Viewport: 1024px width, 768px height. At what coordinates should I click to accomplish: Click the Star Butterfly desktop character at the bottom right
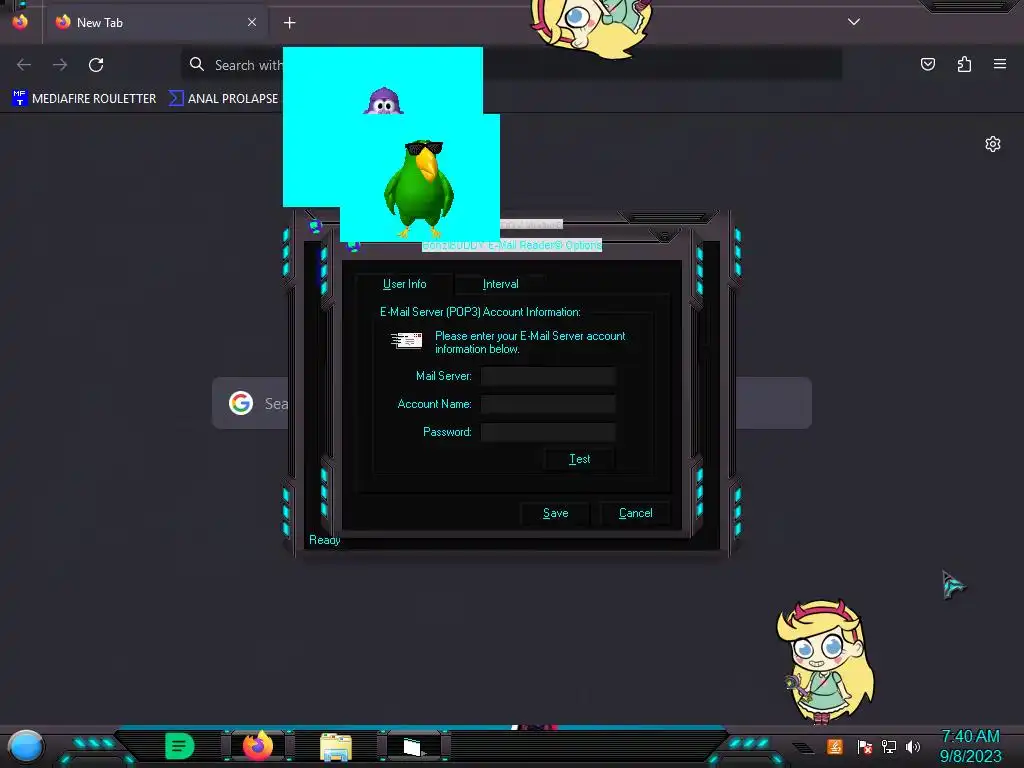click(825, 662)
